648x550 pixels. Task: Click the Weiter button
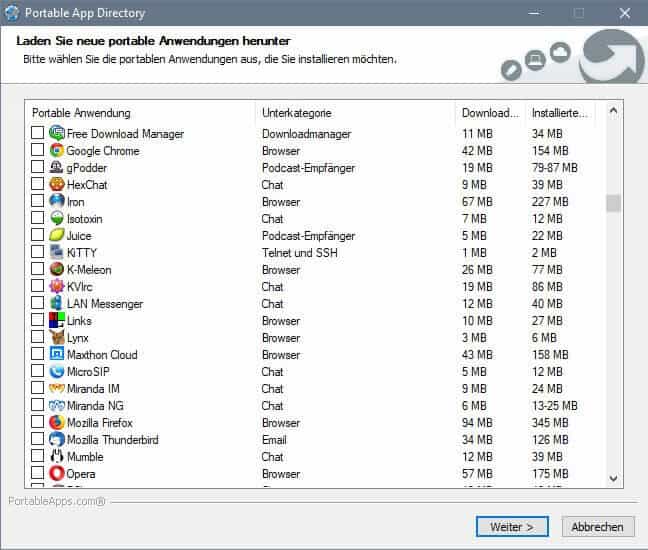coord(518,526)
